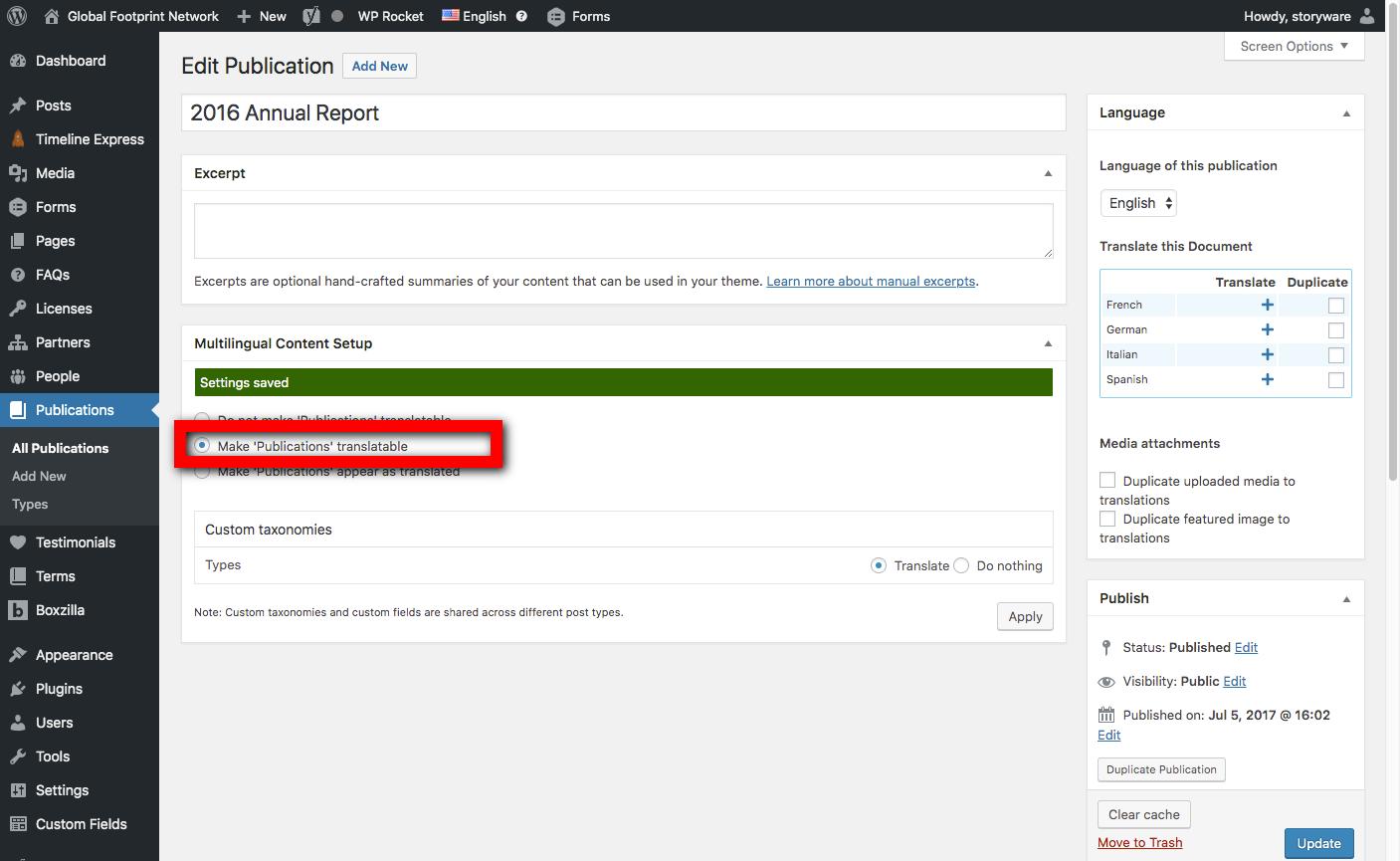
Task: Add German translation with plus icon
Action: point(1268,329)
